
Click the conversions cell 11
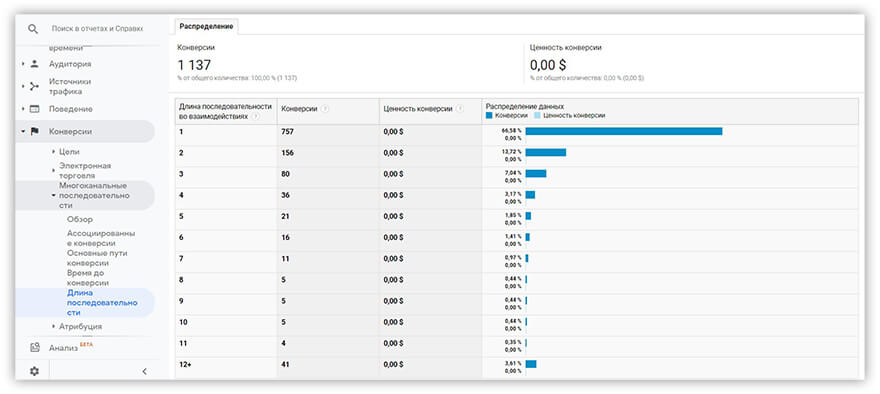point(286,258)
